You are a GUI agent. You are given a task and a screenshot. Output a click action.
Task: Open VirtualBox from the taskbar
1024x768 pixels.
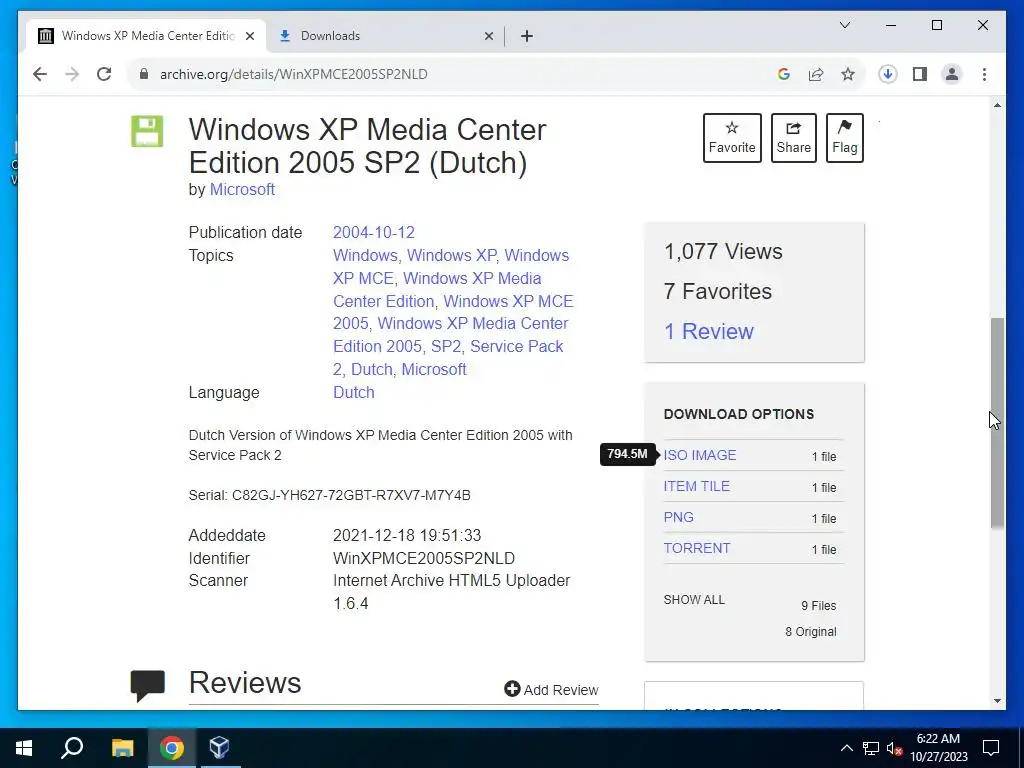tap(219, 748)
